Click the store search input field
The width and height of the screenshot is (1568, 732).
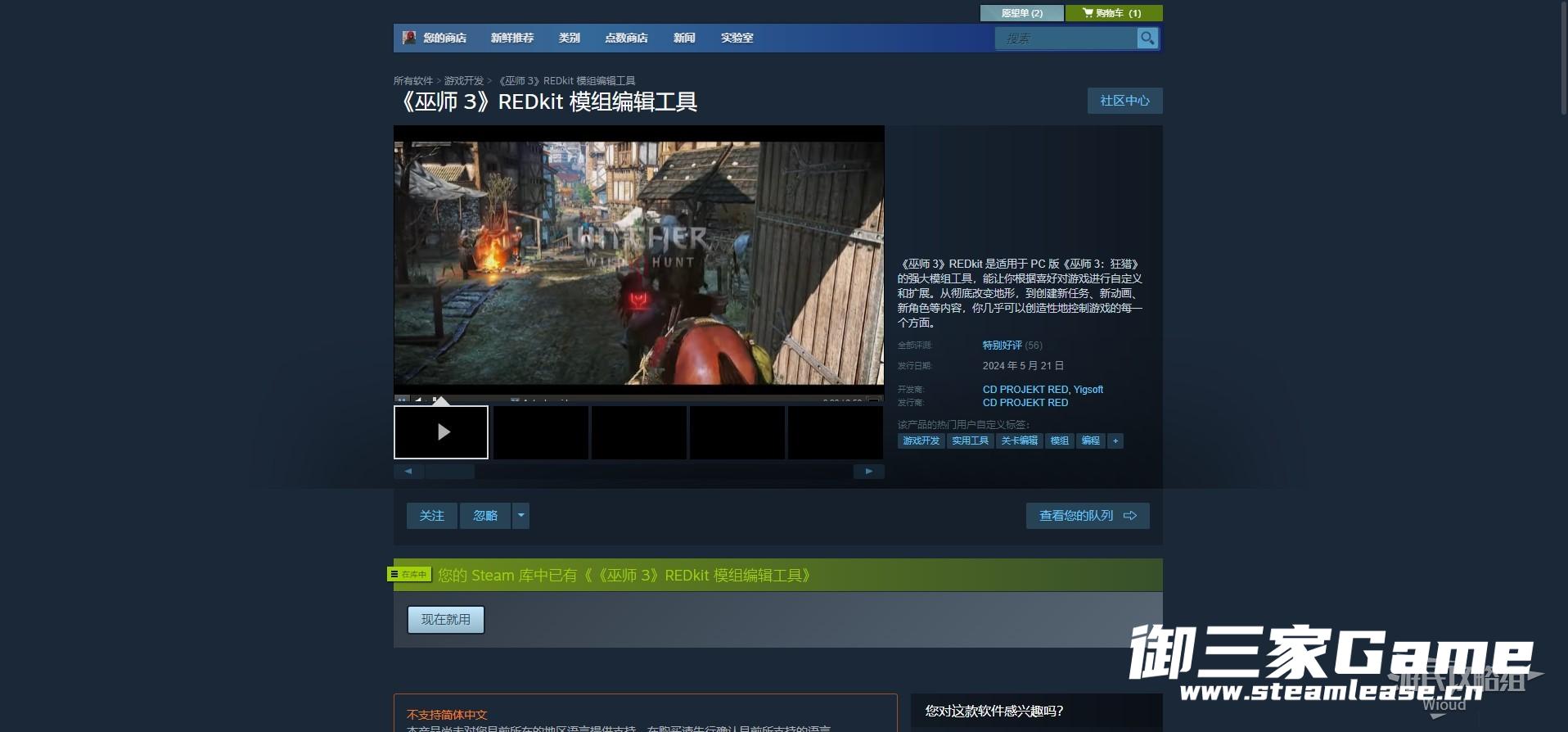[x=1066, y=38]
